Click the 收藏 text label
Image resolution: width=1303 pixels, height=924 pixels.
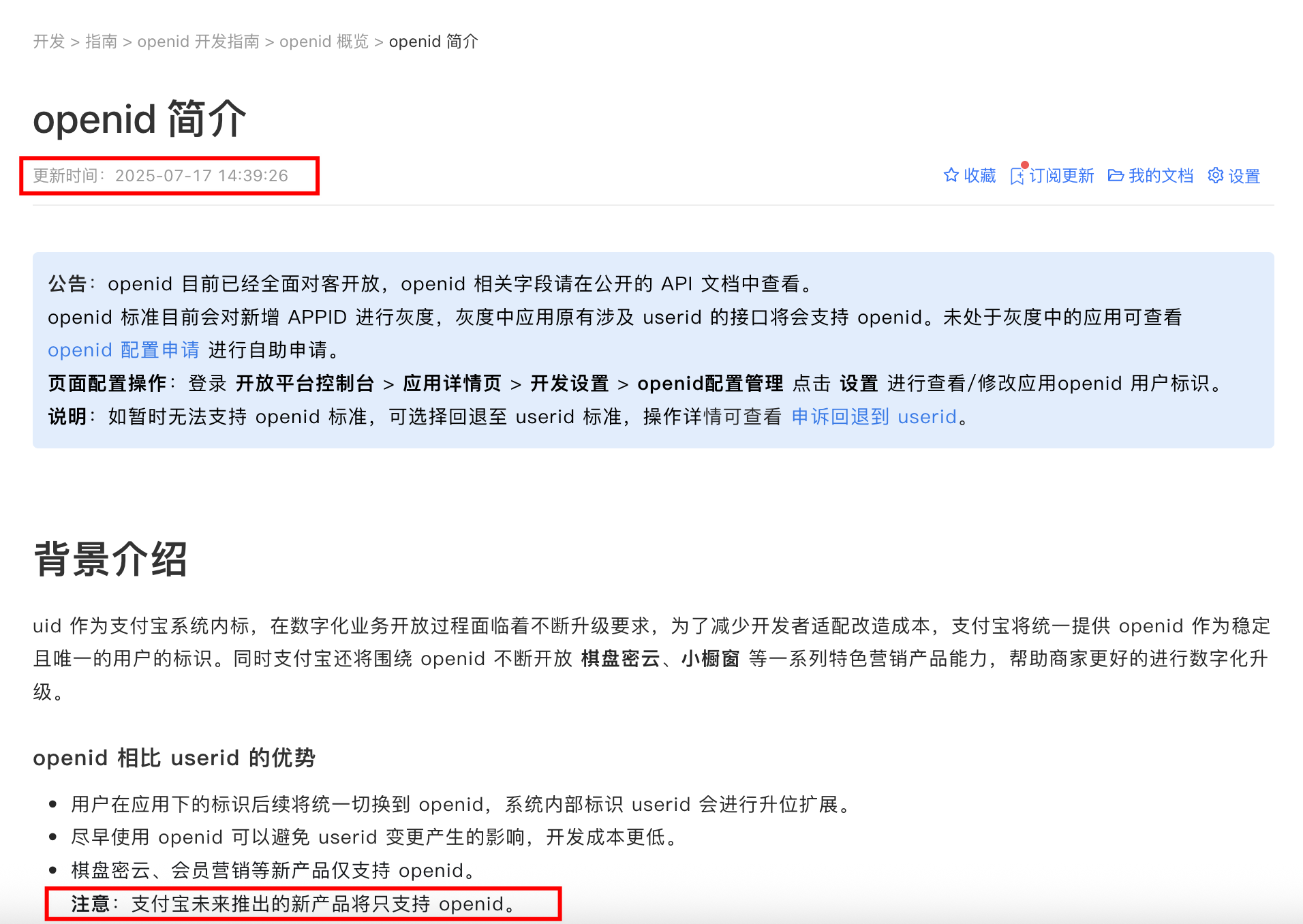(x=980, y=176)
